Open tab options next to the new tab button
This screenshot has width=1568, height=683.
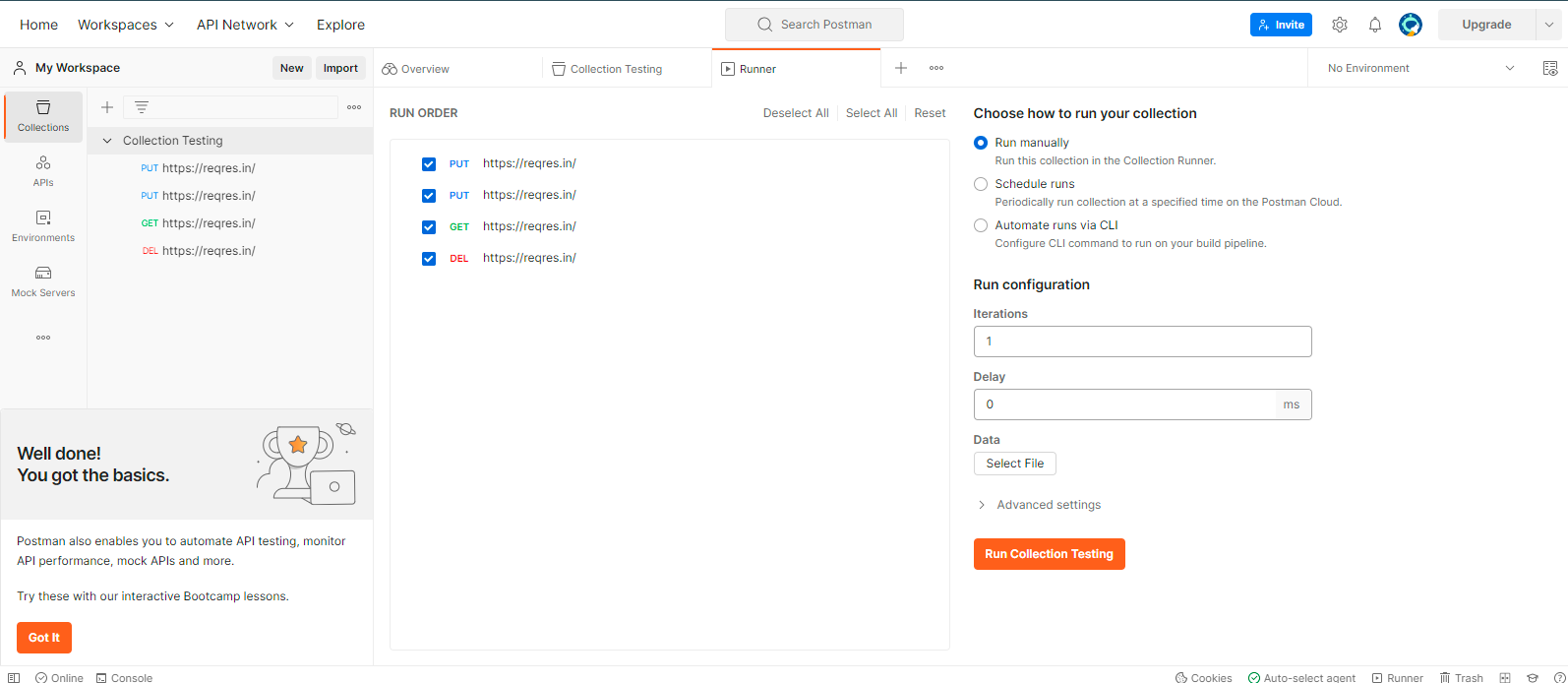936,68
